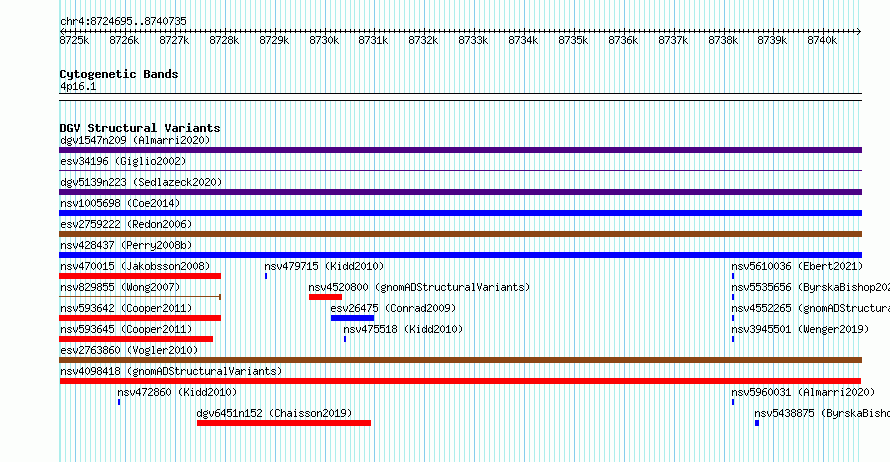Click the blue mark under nsv5610036 (Ebert2021)
This screenshot has height=462, width=890.
pyautogui.click(x=733, y=276)
